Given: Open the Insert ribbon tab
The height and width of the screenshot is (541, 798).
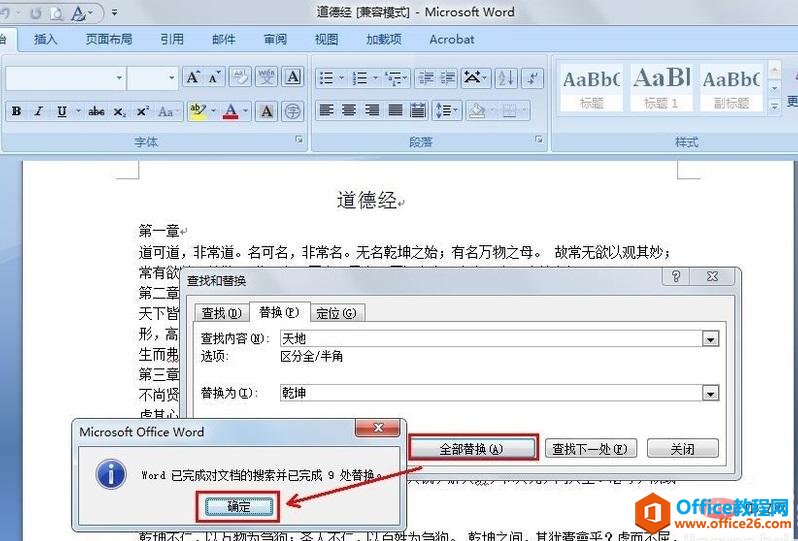Looking at the screenshot, I should [x=45, y=39].
